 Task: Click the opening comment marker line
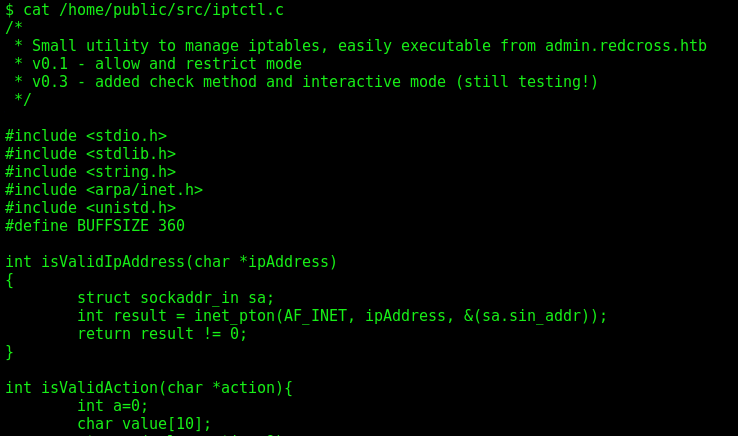click(x=14, y=27)
